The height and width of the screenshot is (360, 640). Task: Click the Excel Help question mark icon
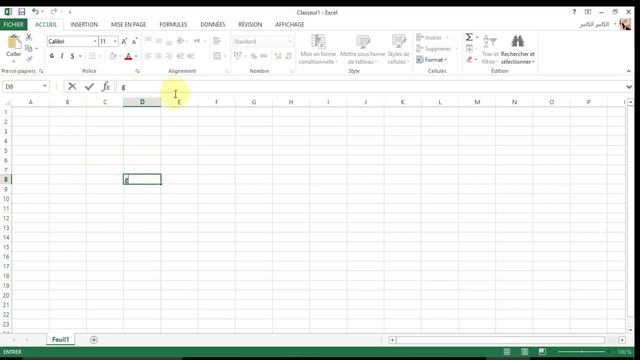[574, 12]
